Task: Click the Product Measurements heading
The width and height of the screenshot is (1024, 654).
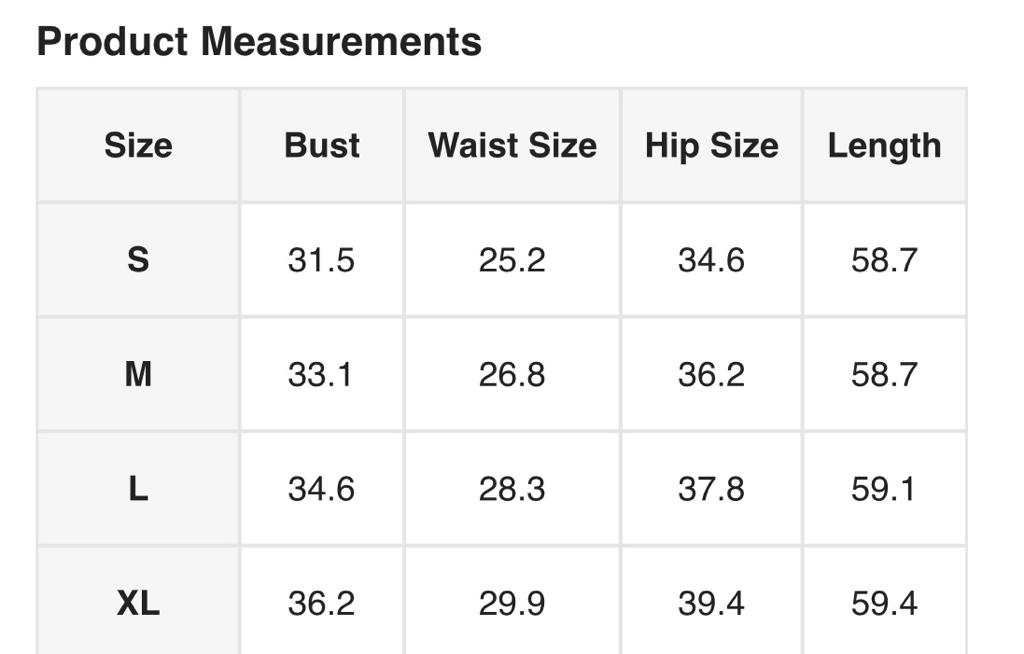Action: click(259, 42)
